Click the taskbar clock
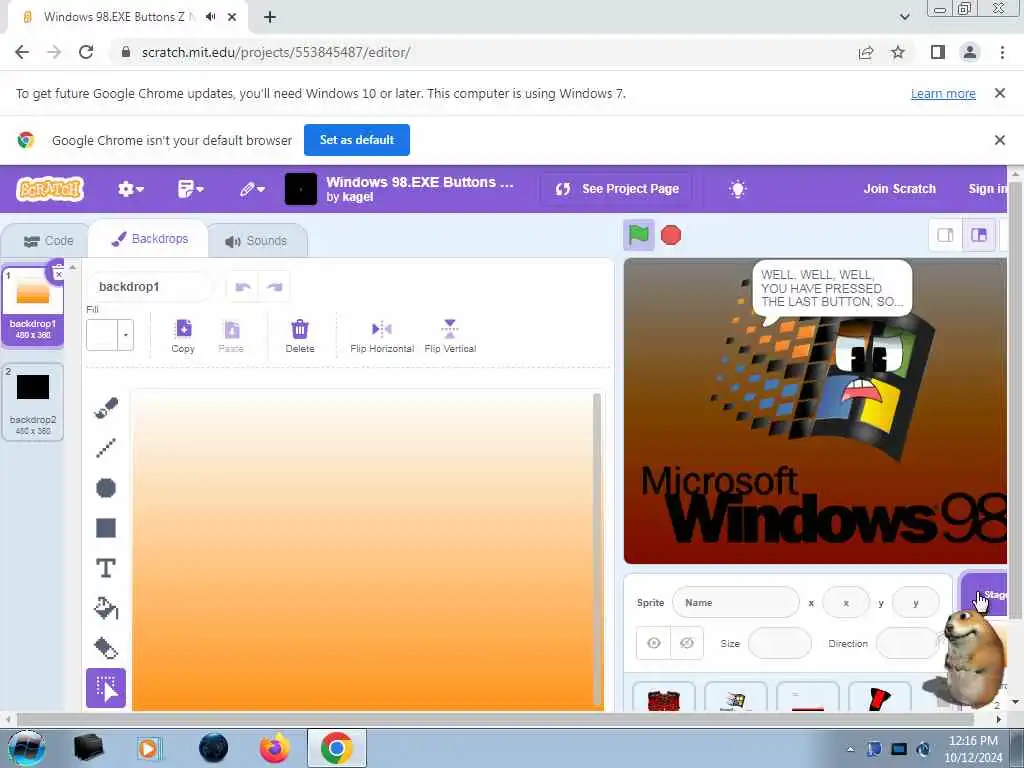The image size is (1024, 768). [x=973, y=749]
